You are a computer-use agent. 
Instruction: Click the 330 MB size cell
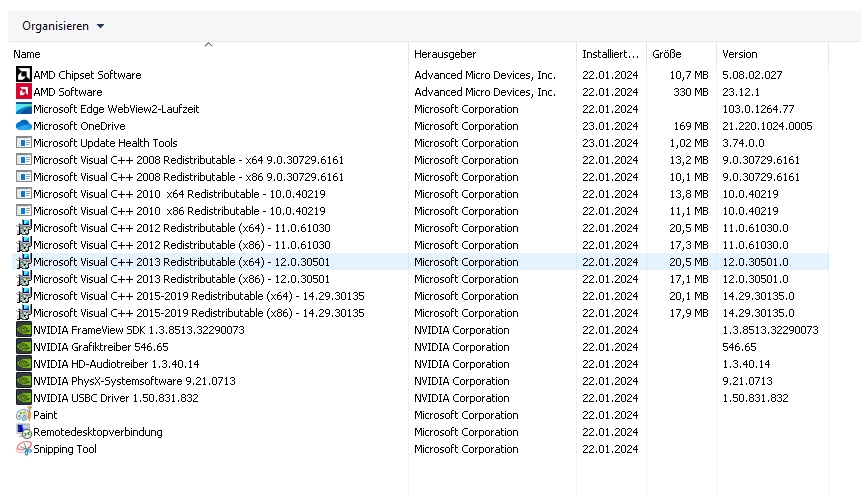(x=691, y=92)
